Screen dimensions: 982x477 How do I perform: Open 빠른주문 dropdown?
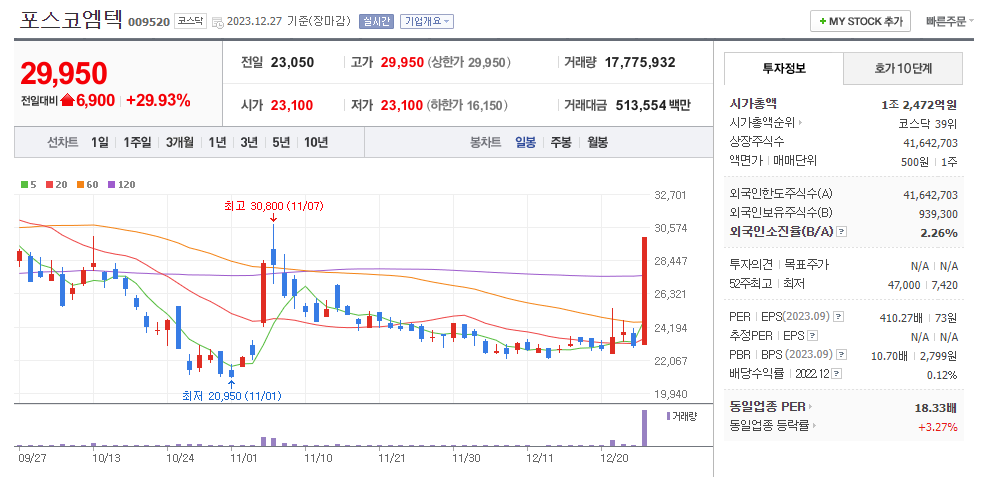950,22
